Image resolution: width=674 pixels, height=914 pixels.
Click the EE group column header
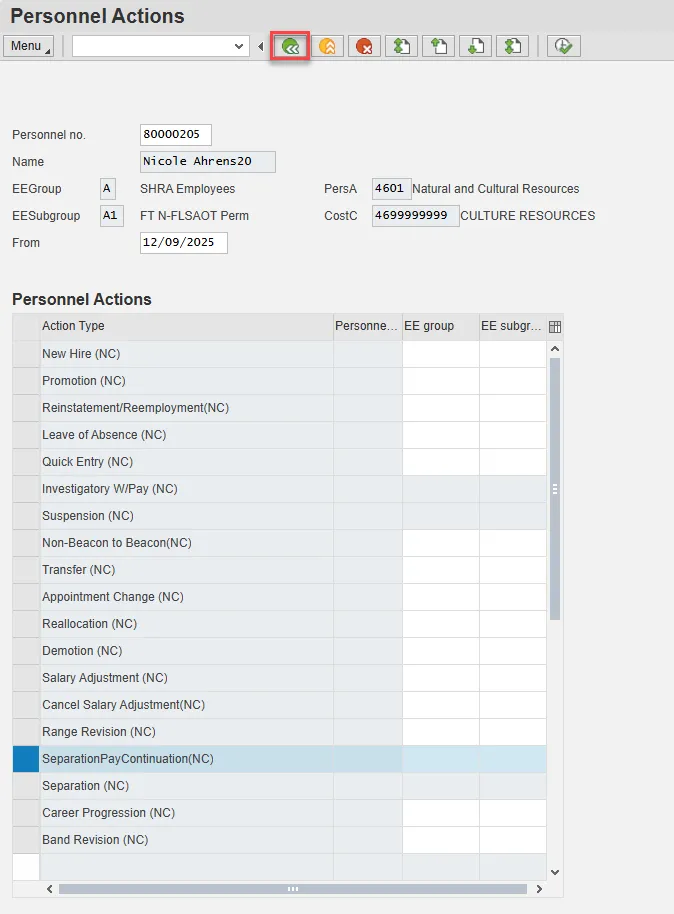pos(440,326)
